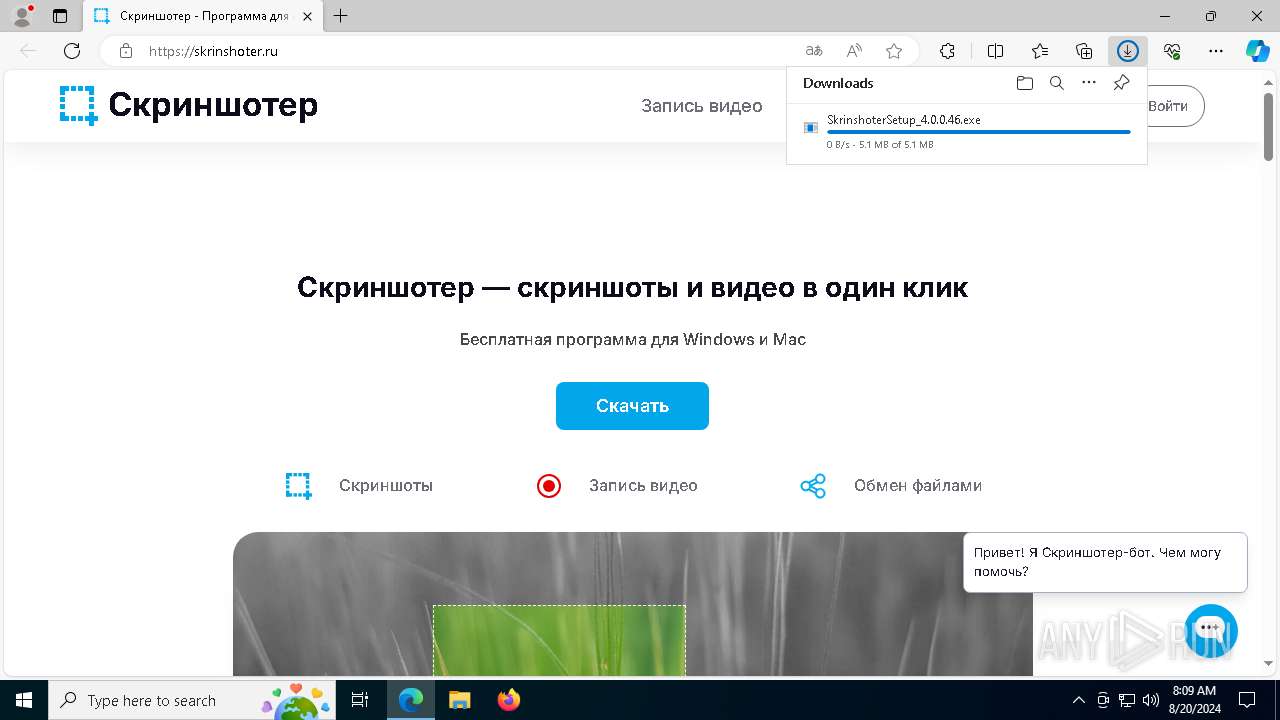Screen dimensions: 1280x720
Task: Reload the page with refresh icon
Action: (x=72, y=51)
